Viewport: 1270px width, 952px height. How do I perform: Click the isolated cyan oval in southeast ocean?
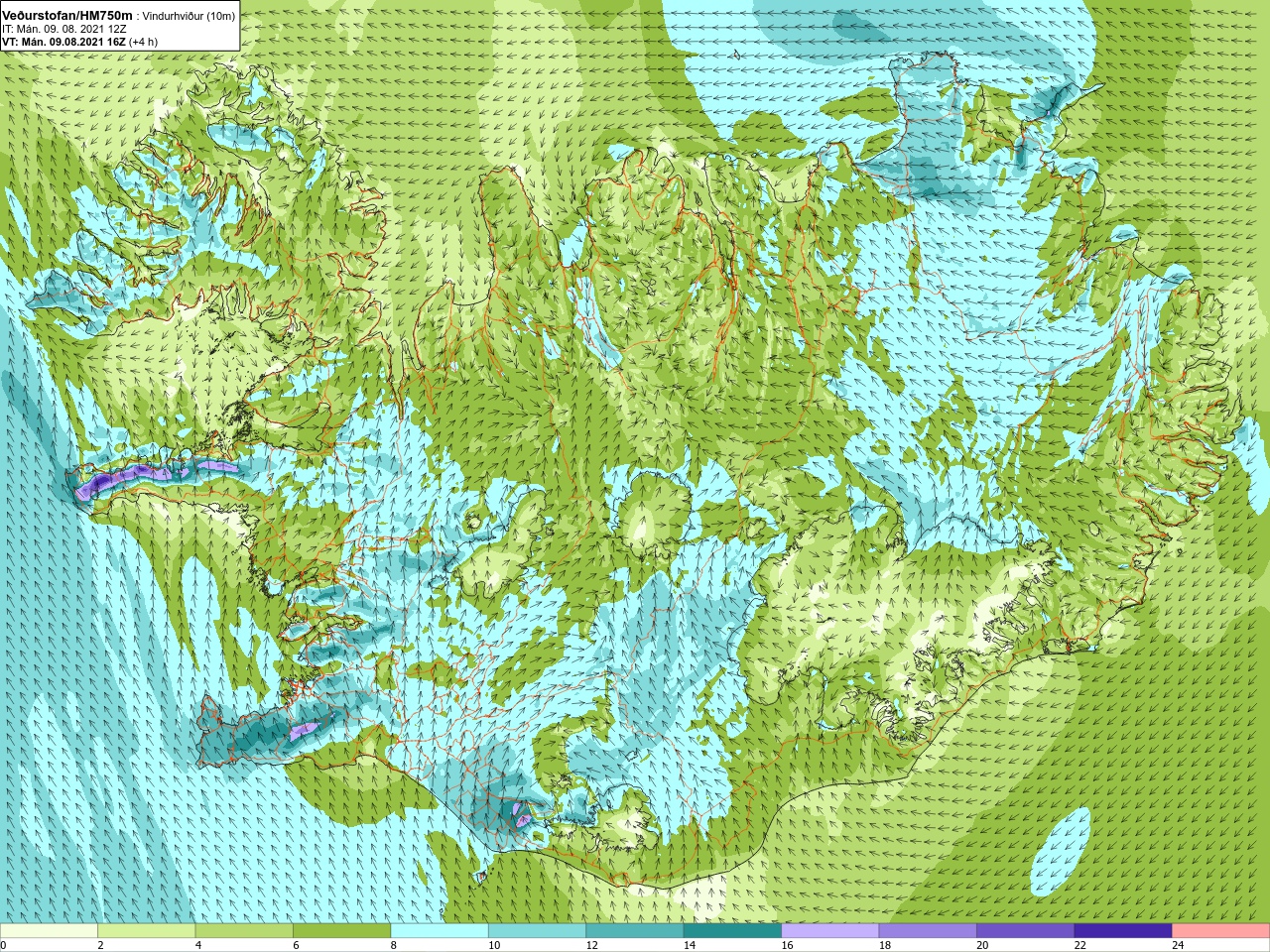pyautogui.click(x=1061, y=850)
